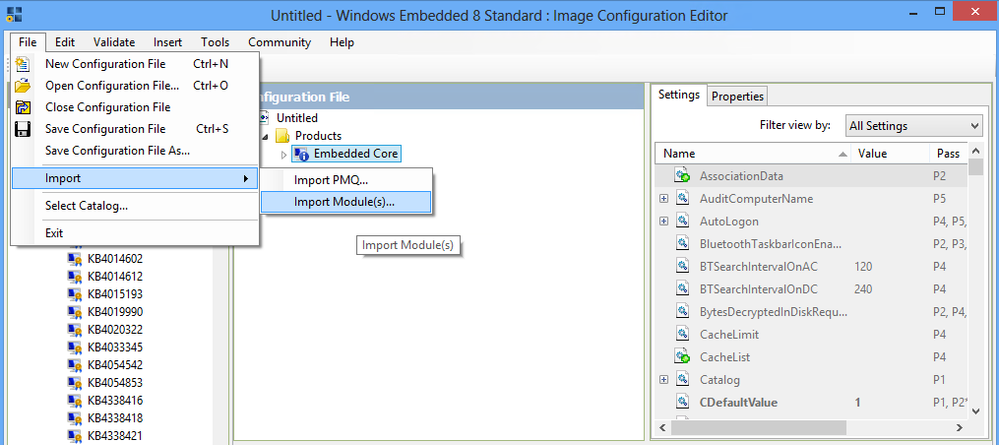The height and width of the screenshot is (445, 999).
Task: Expand the AuditComputerName setting node
Action: click(x=664, y=199)
